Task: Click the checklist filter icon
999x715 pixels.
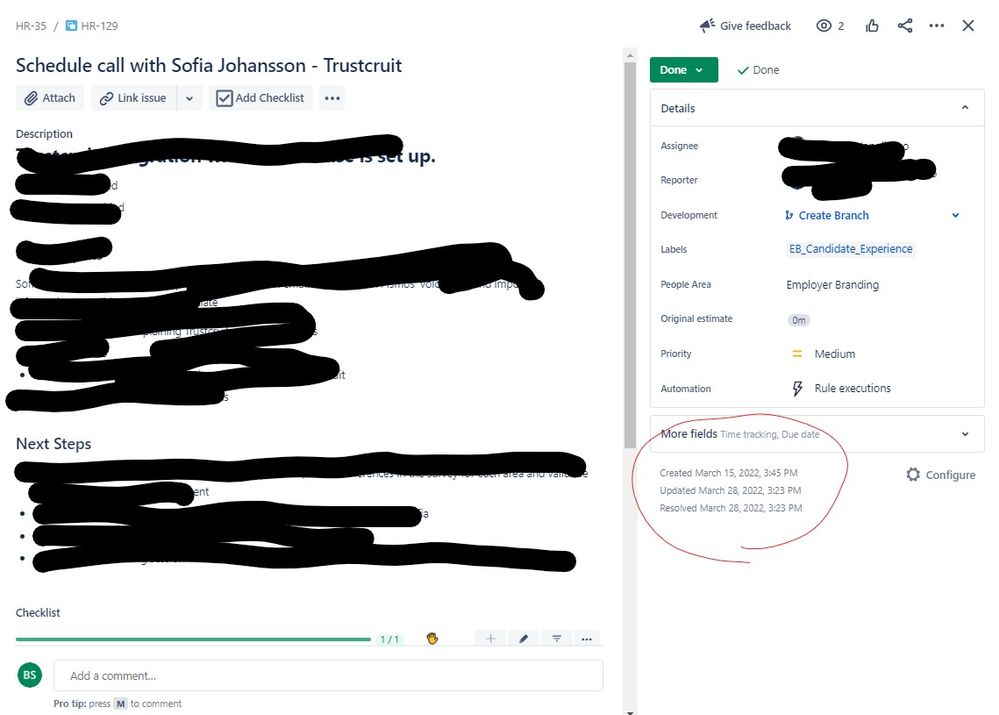Action: coord(557,639)
